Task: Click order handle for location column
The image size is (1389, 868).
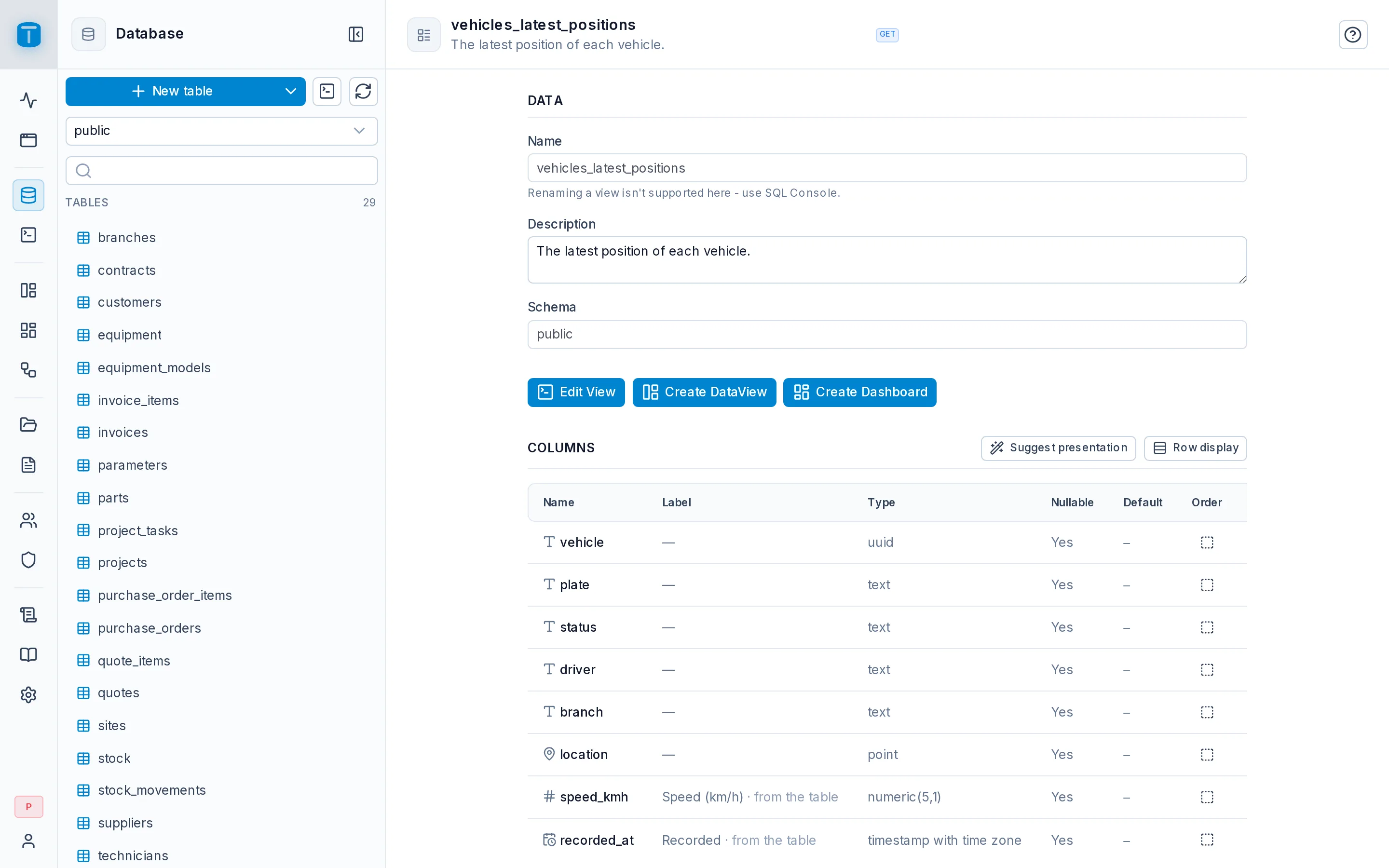Action: click(1207, 755)
